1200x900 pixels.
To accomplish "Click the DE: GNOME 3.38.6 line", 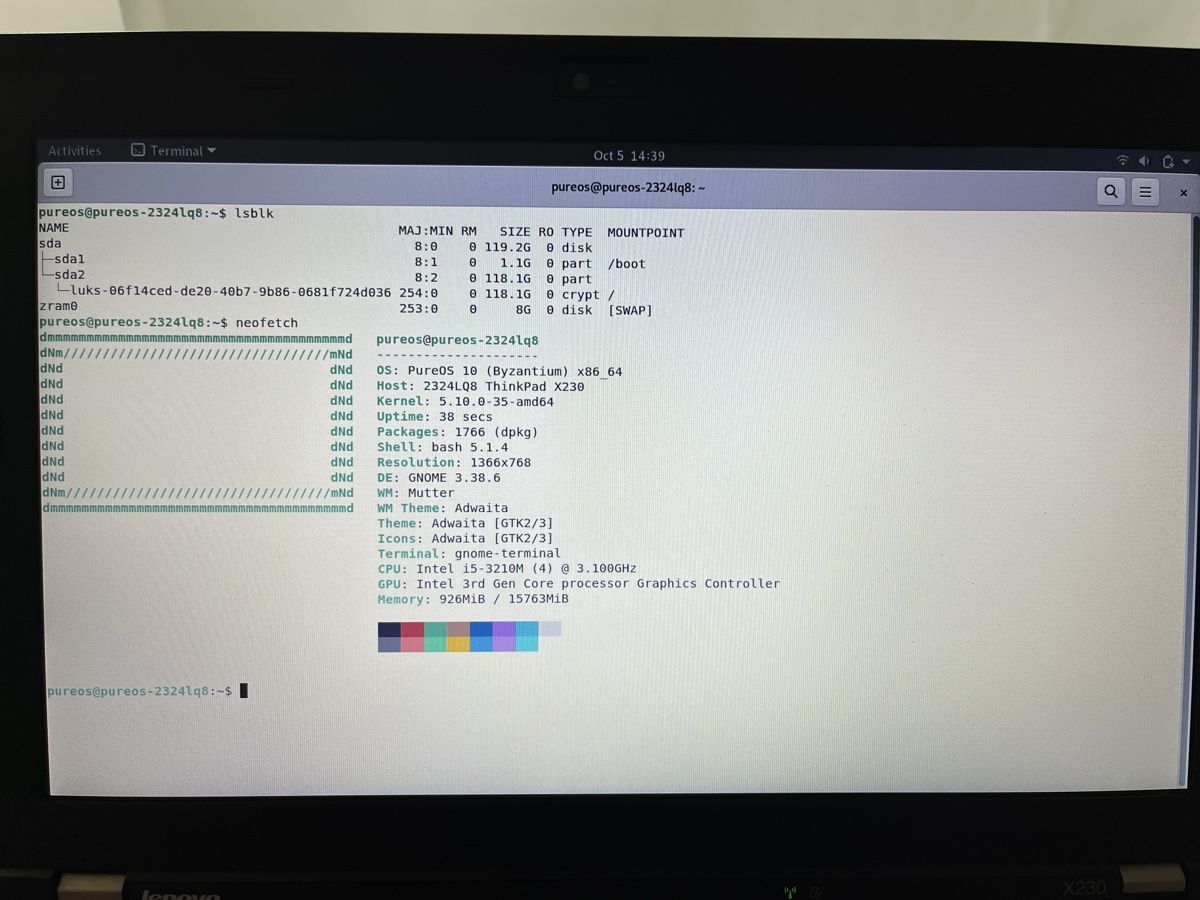I will [438, 478].
